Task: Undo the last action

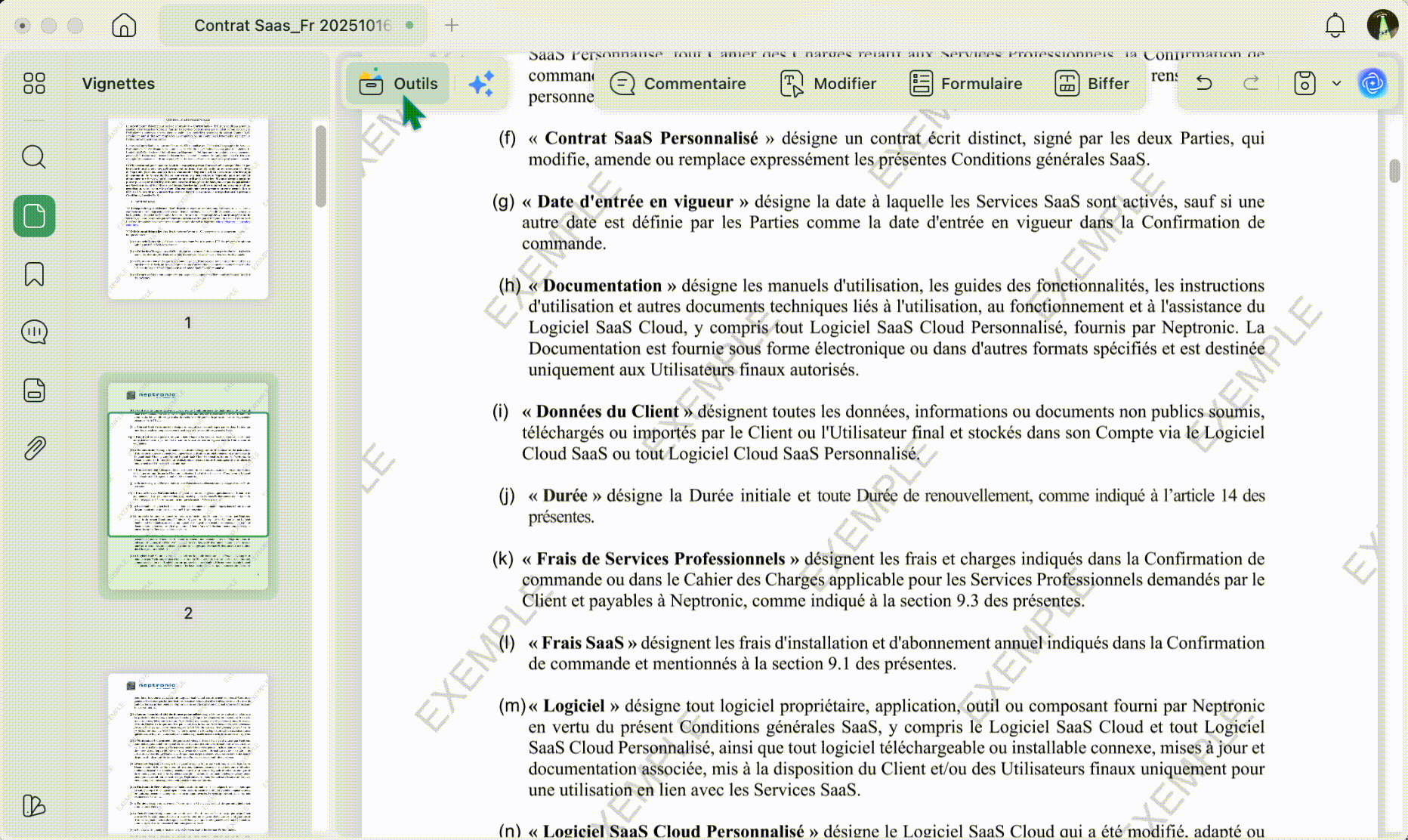Action: (1204, 83)
